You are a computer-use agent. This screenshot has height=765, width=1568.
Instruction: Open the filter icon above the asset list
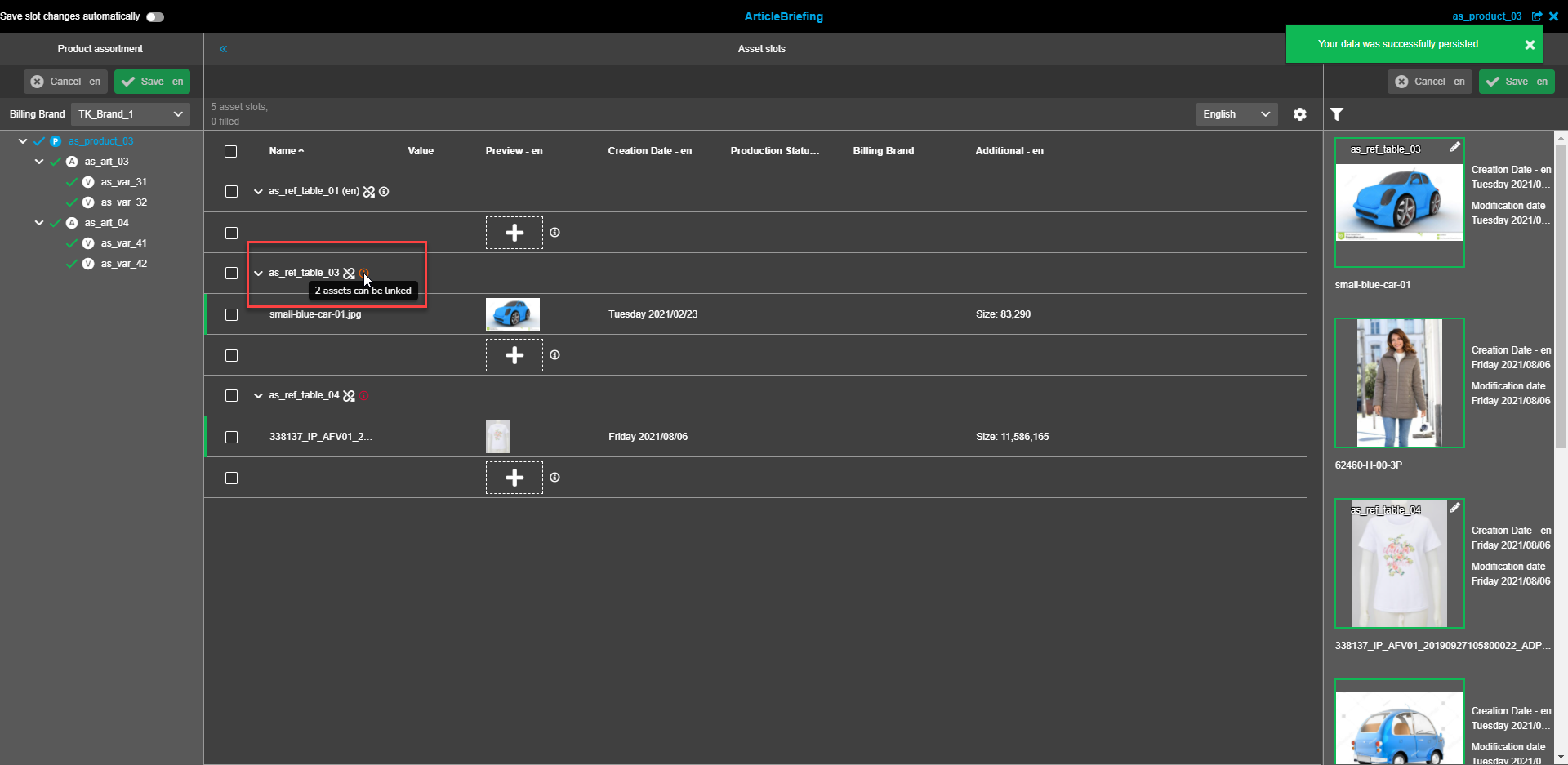point(1337,114)
